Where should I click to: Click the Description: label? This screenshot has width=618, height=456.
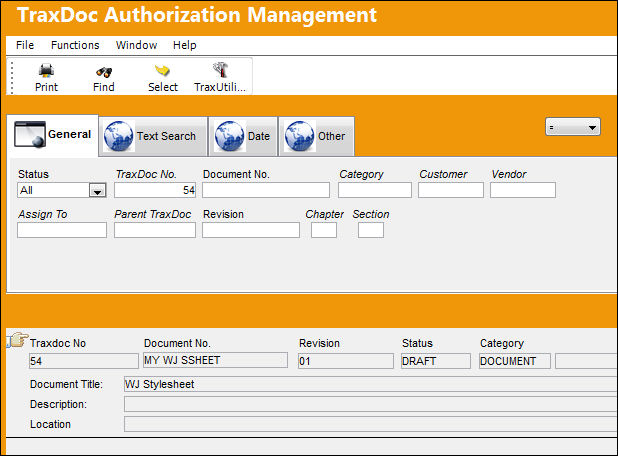[58, 404]
